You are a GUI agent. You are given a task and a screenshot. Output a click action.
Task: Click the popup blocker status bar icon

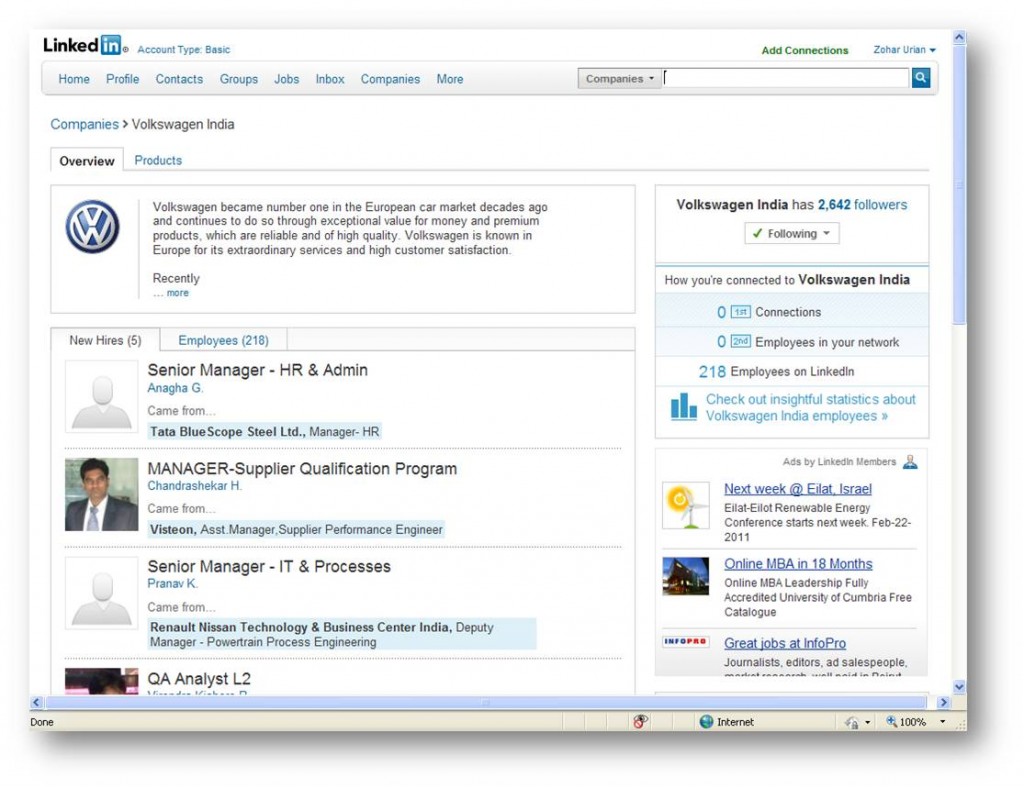click(x=641, y=721)
